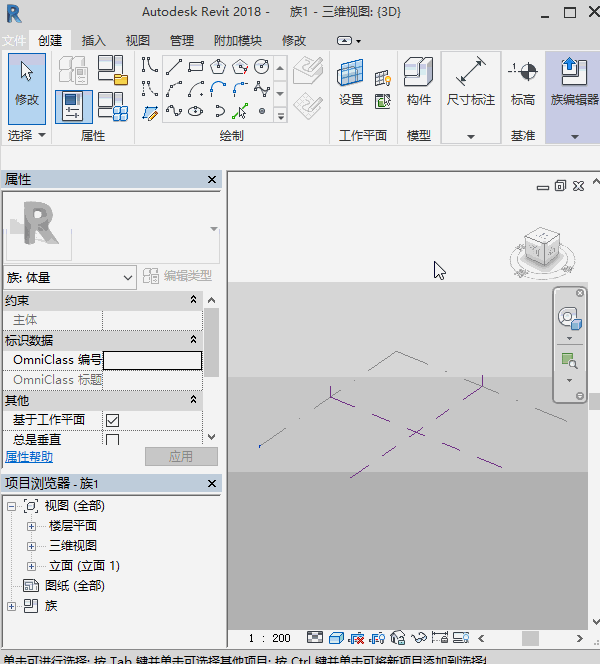Click the zoom region icon in navigation bar
The image size is (600, 664).
coord(568,360)
